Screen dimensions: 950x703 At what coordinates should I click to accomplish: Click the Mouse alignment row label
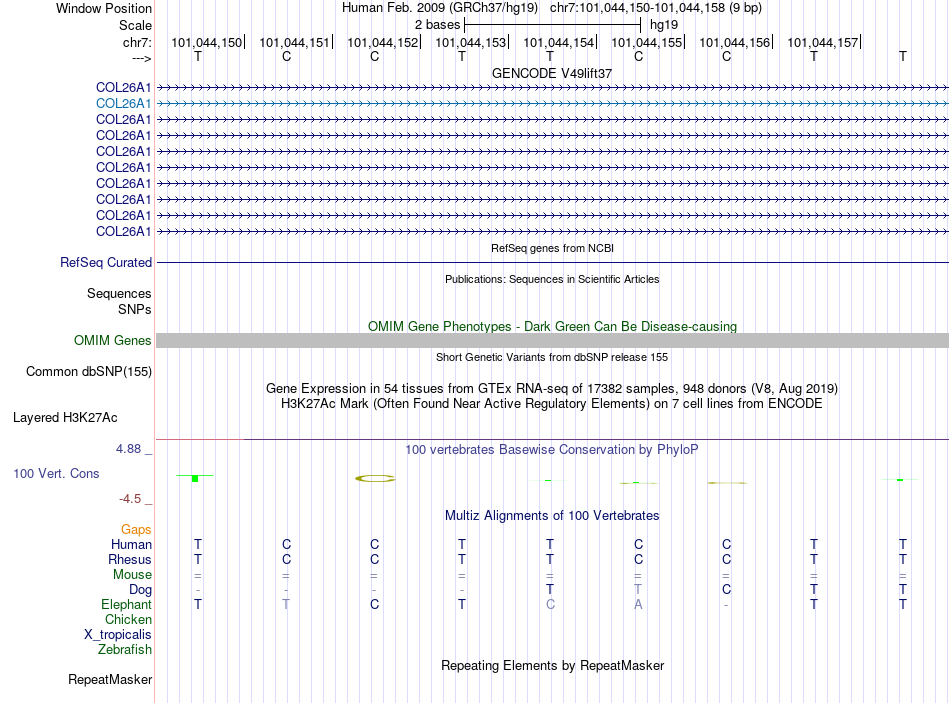132,575
